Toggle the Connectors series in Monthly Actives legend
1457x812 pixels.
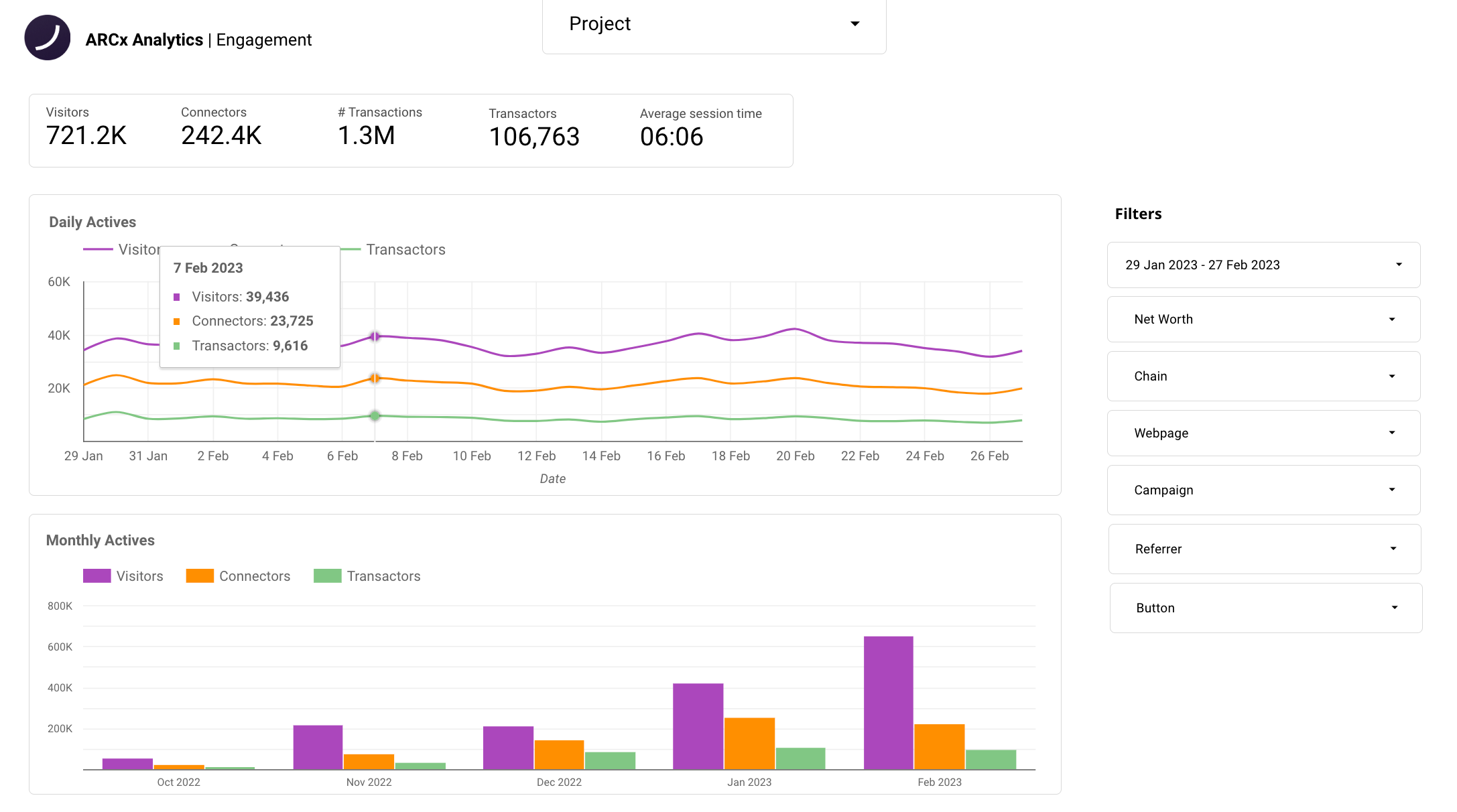[238, 576]
